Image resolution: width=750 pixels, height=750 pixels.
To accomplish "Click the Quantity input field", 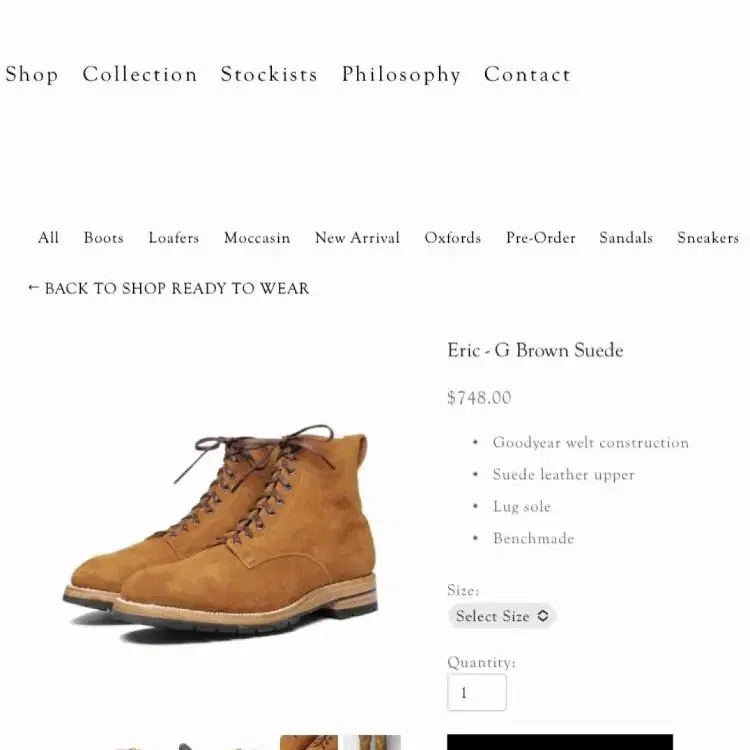I will (x=477, y=692).
